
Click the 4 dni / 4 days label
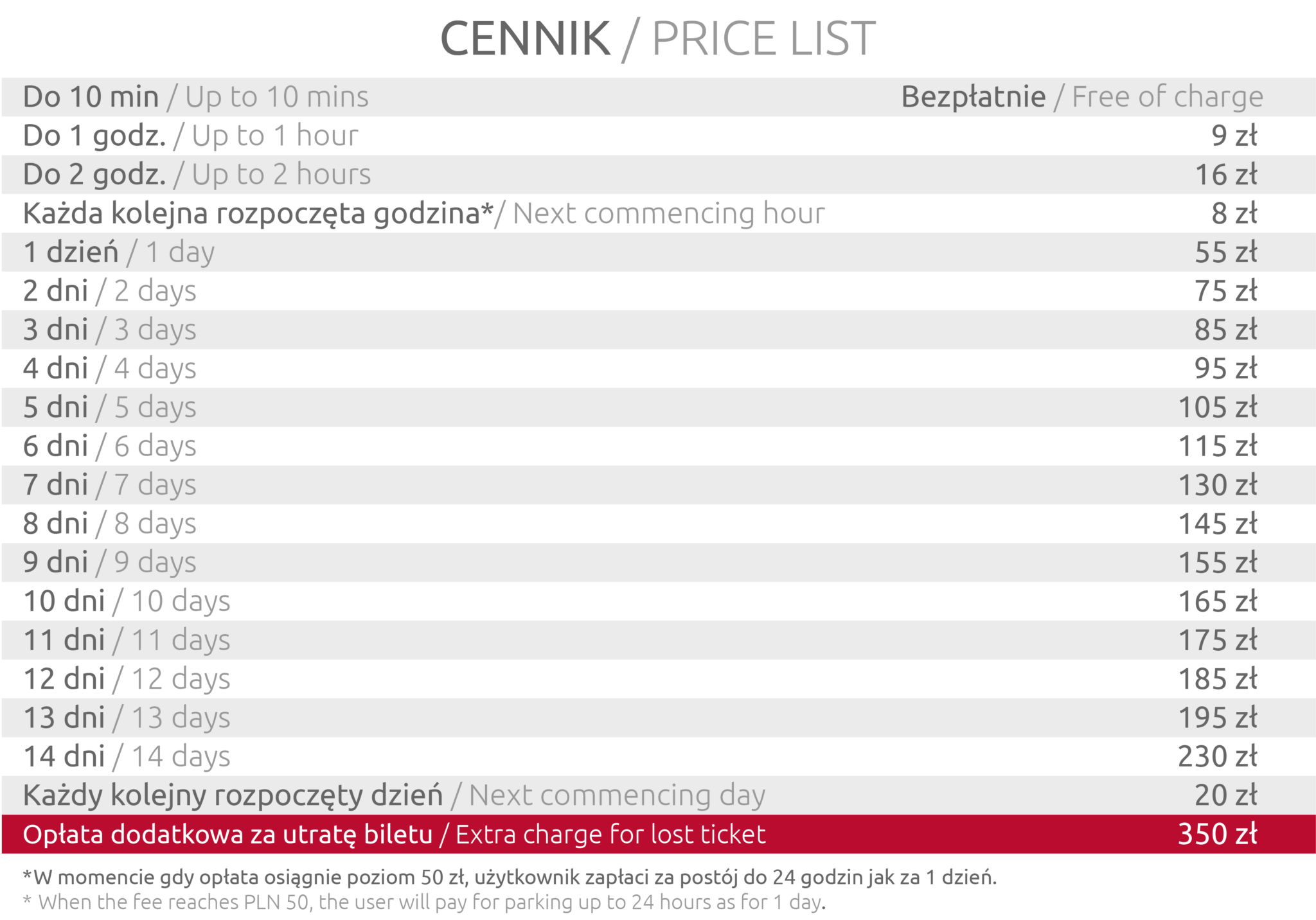pyautogui.click(x=110, y=369)
